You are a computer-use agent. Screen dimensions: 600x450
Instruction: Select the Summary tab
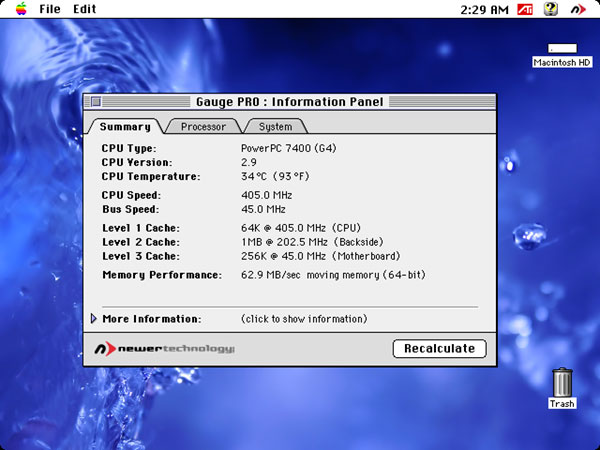[125, 126]
